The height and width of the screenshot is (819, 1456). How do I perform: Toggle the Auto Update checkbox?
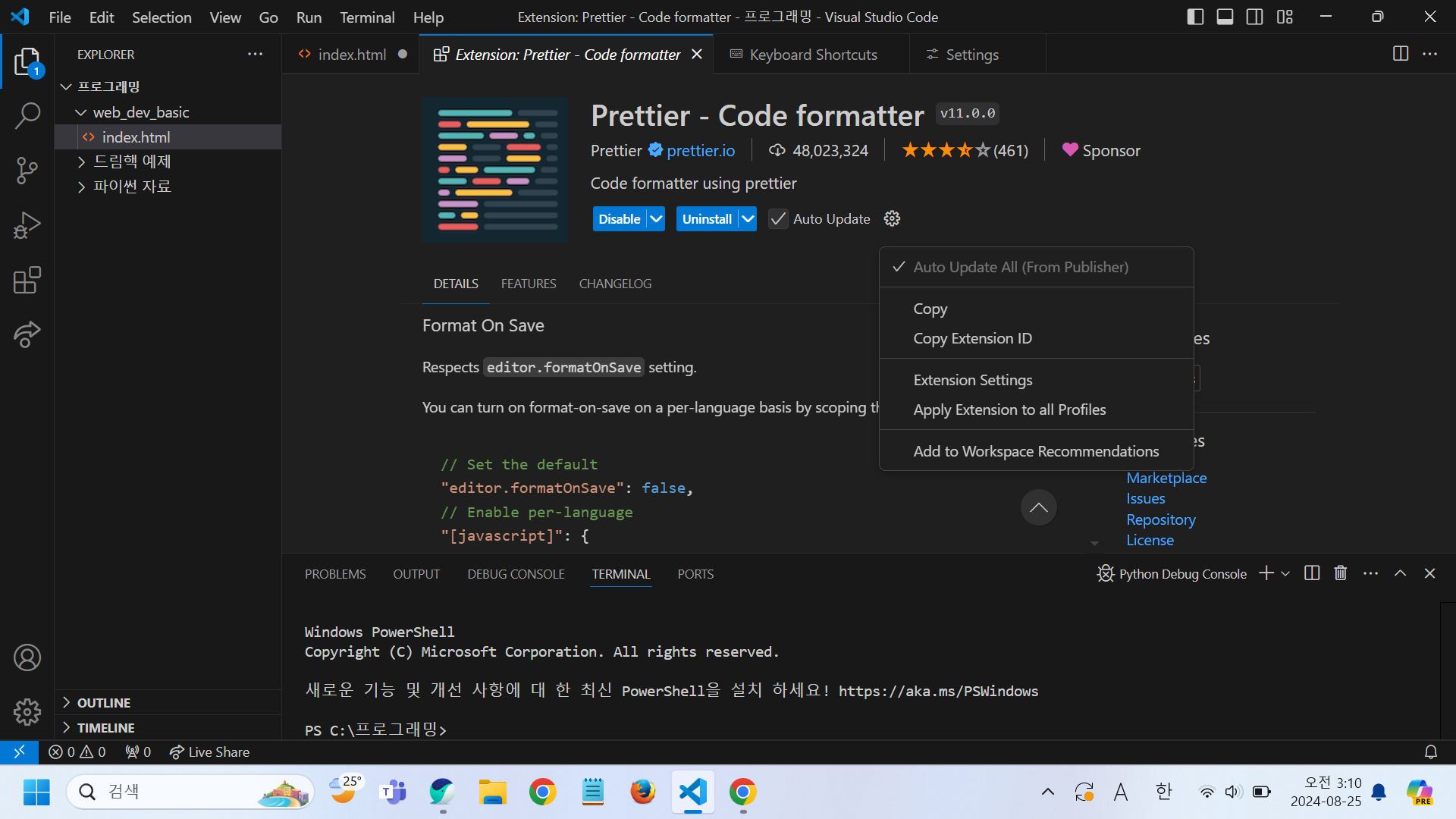778,219
